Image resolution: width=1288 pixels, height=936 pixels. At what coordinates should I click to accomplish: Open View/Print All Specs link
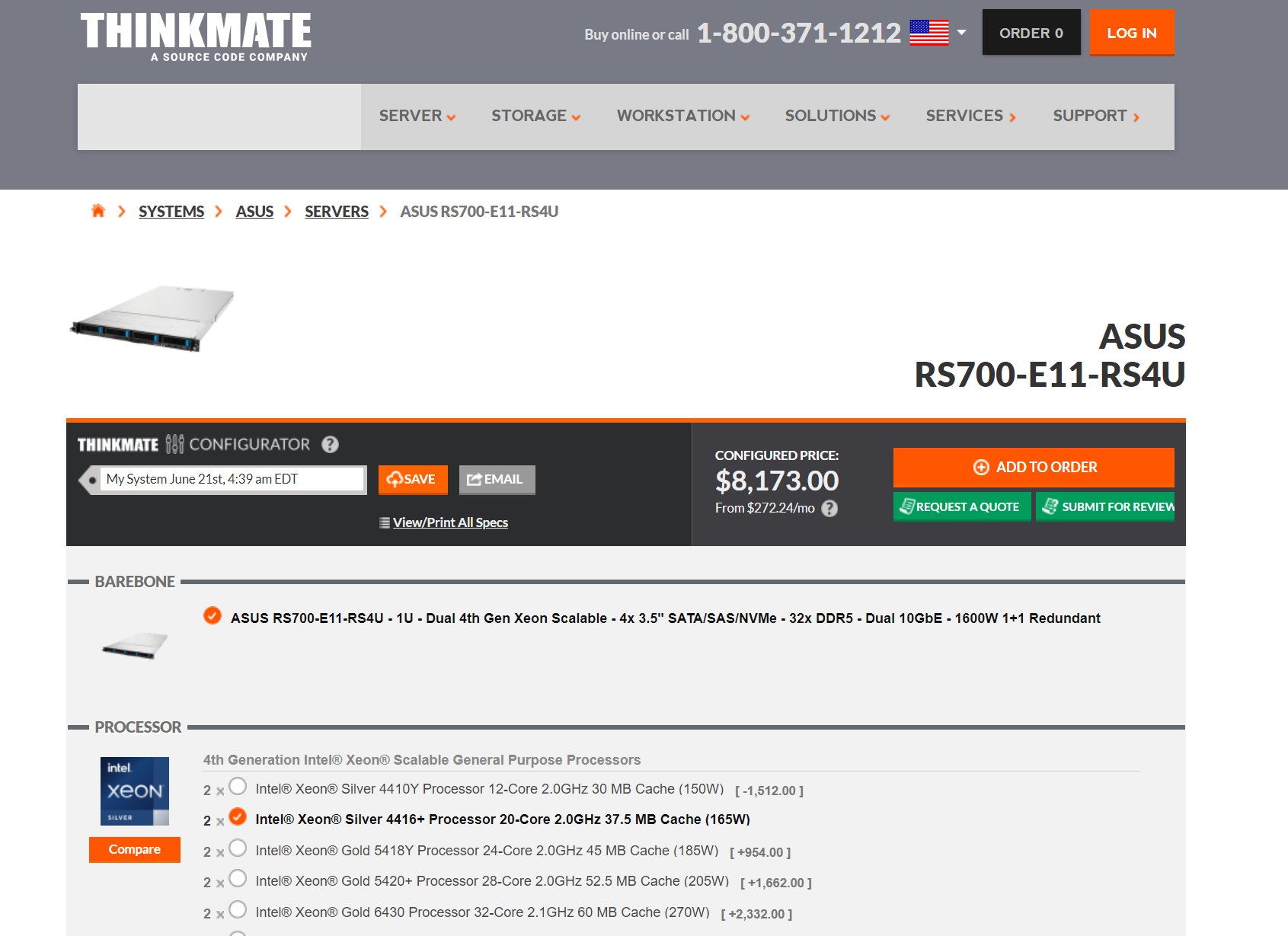(x=450, y=522)
